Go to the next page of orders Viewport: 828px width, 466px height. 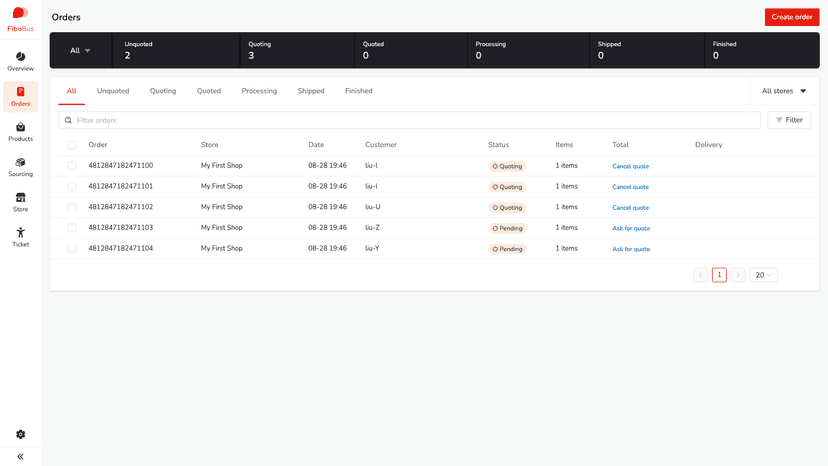coord(738,275)
